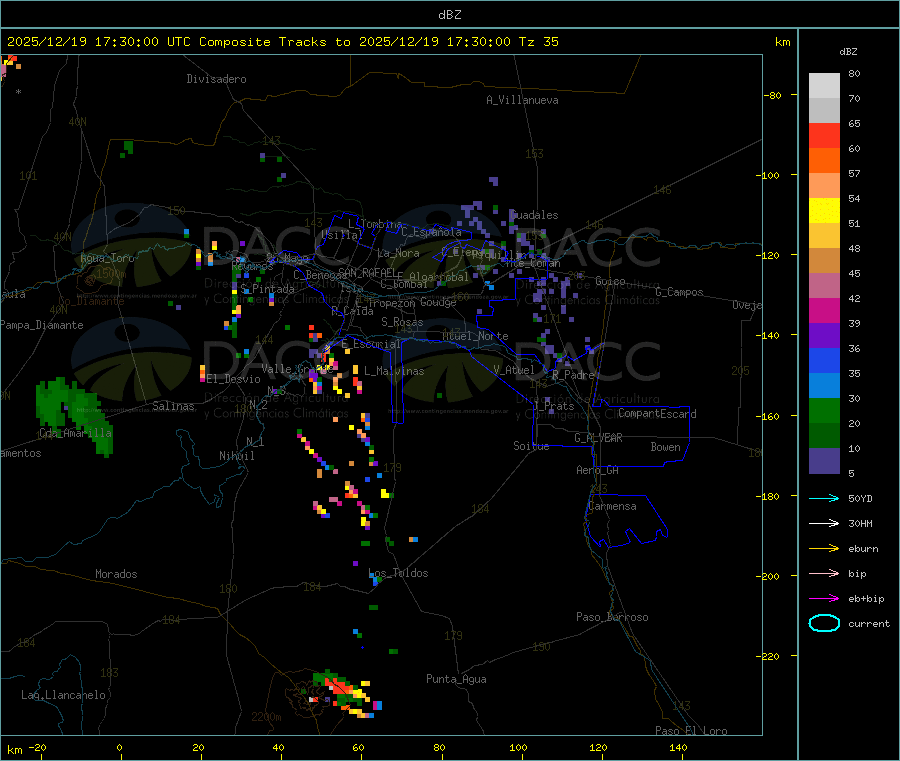Click the 100 km x-axis tick label
Image resolution: width=900 pixels, height=761 pixels.
(x=518, y=747)
